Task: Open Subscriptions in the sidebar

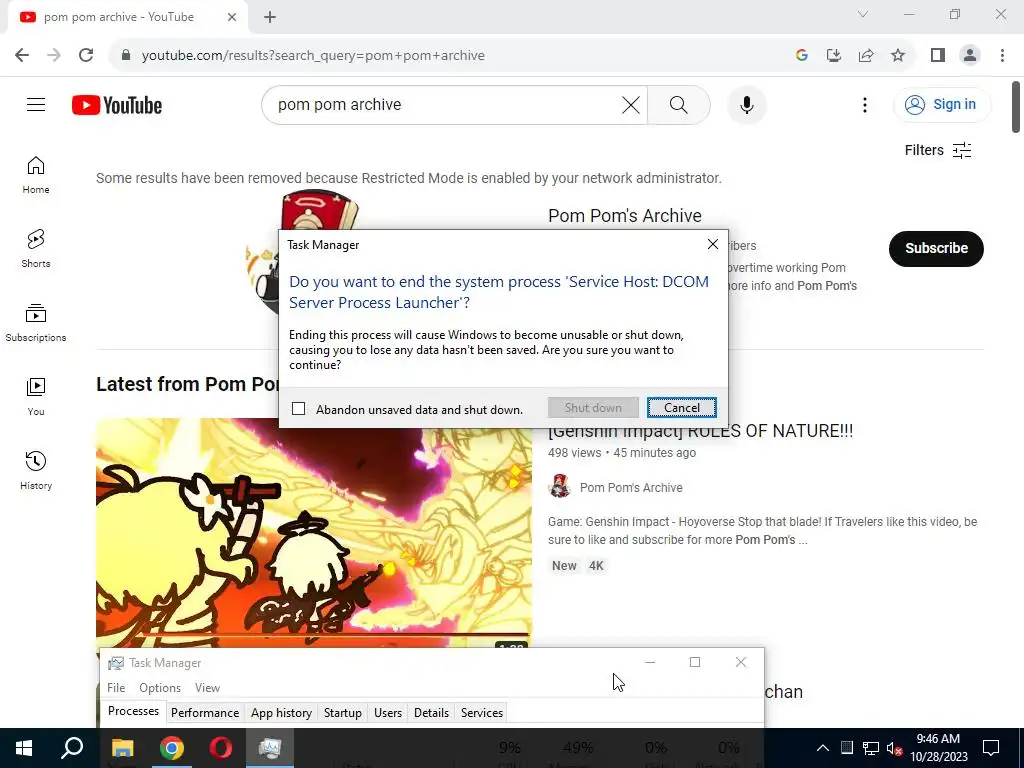Action: (36, 323)
